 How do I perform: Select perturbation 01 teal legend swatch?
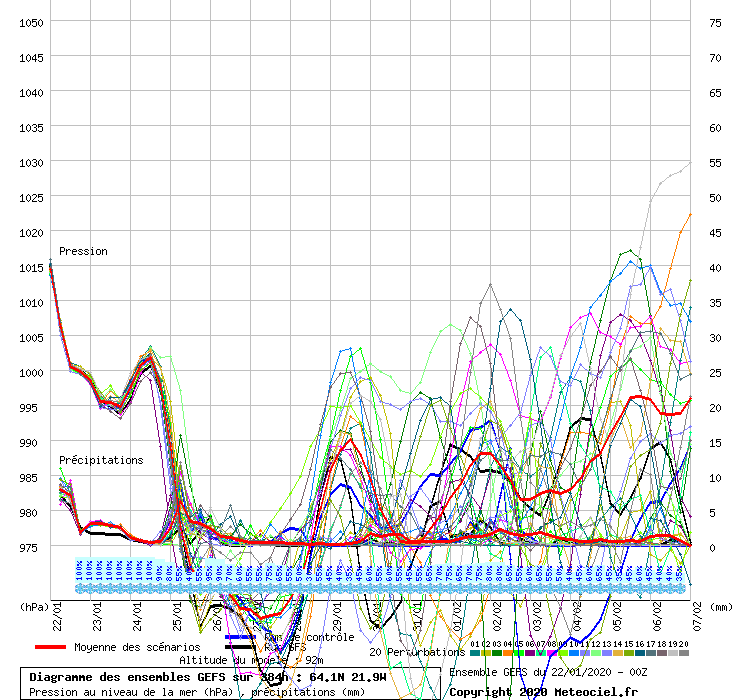click(475, 653)
